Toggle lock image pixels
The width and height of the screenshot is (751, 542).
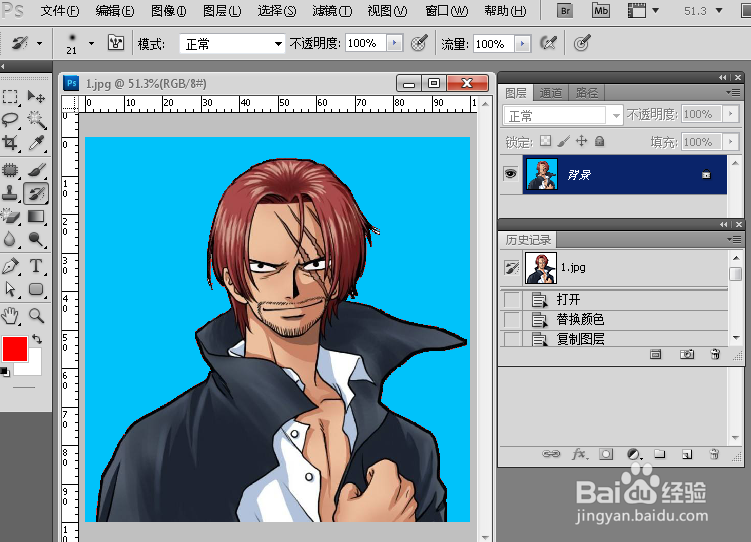564,141
